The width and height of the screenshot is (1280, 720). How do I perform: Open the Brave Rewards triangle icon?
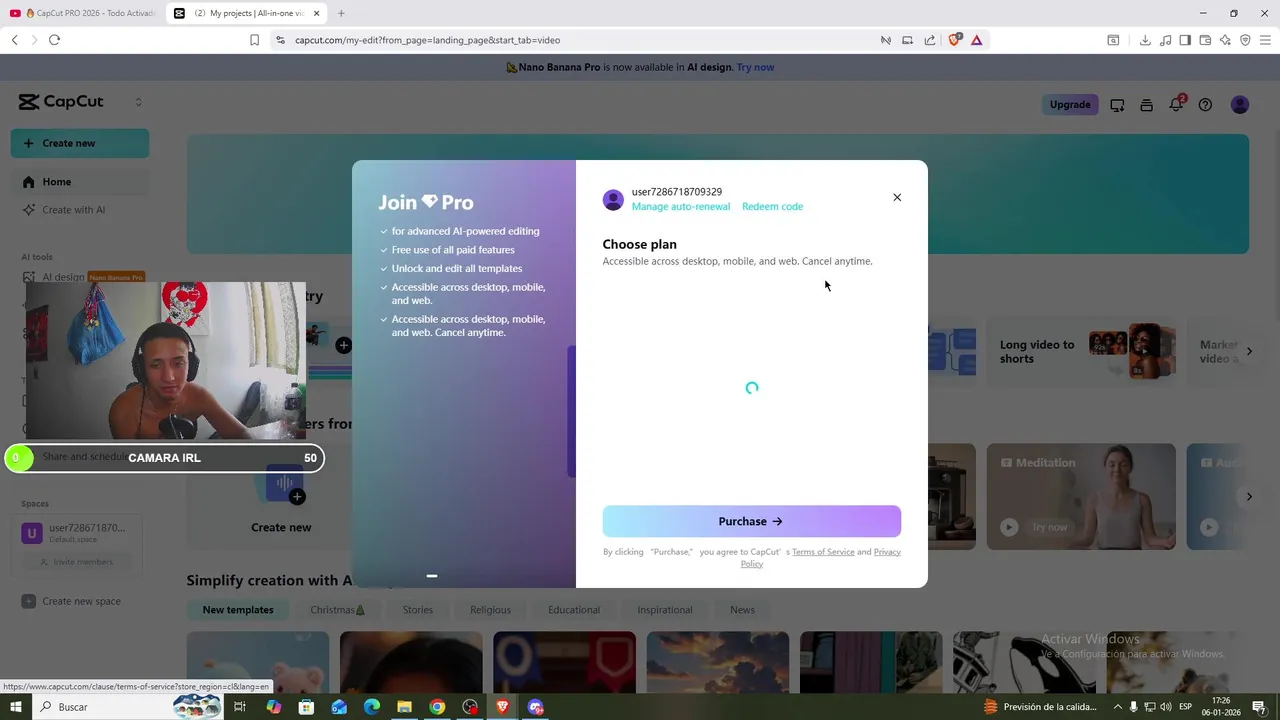click(x=977, y=40)
